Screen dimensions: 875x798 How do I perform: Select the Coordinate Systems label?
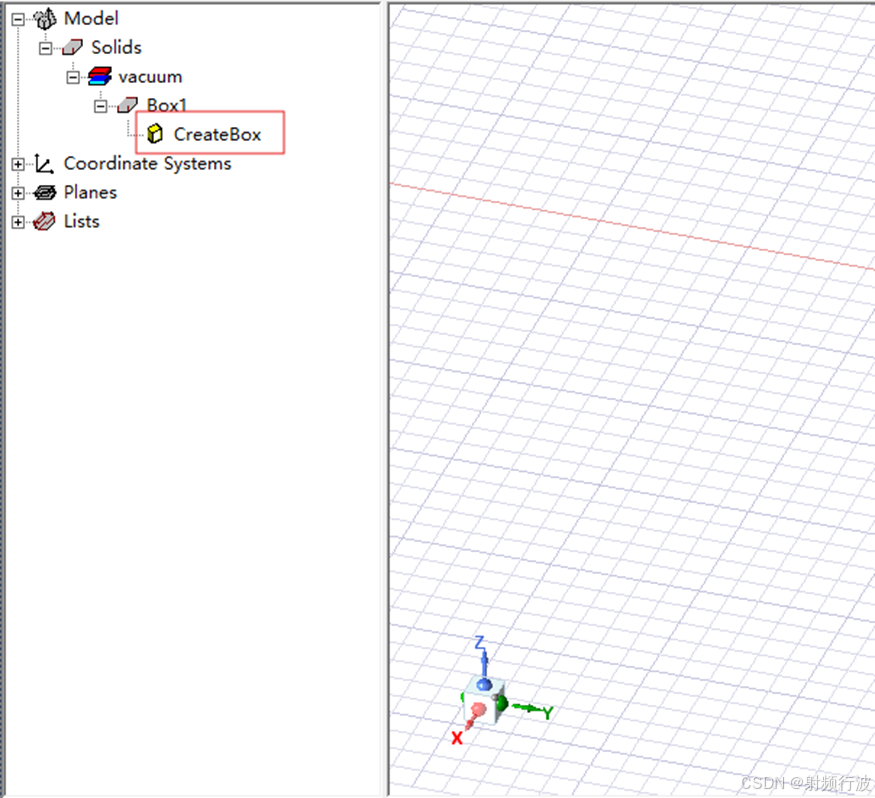tap(147, 164)
